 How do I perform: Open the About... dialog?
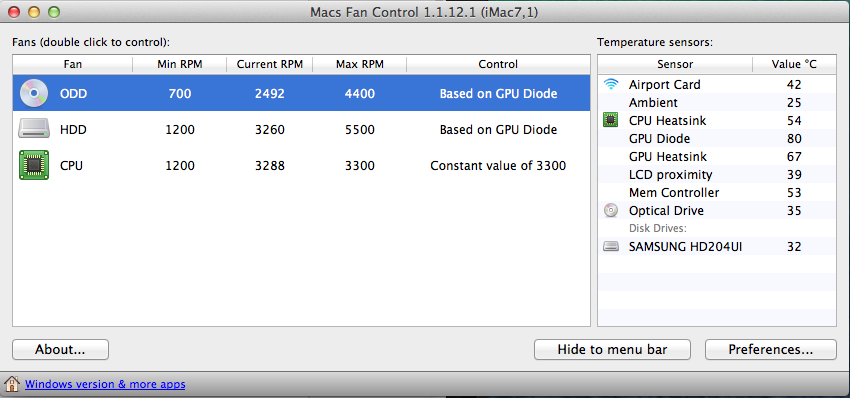click(x=60, y=350)
